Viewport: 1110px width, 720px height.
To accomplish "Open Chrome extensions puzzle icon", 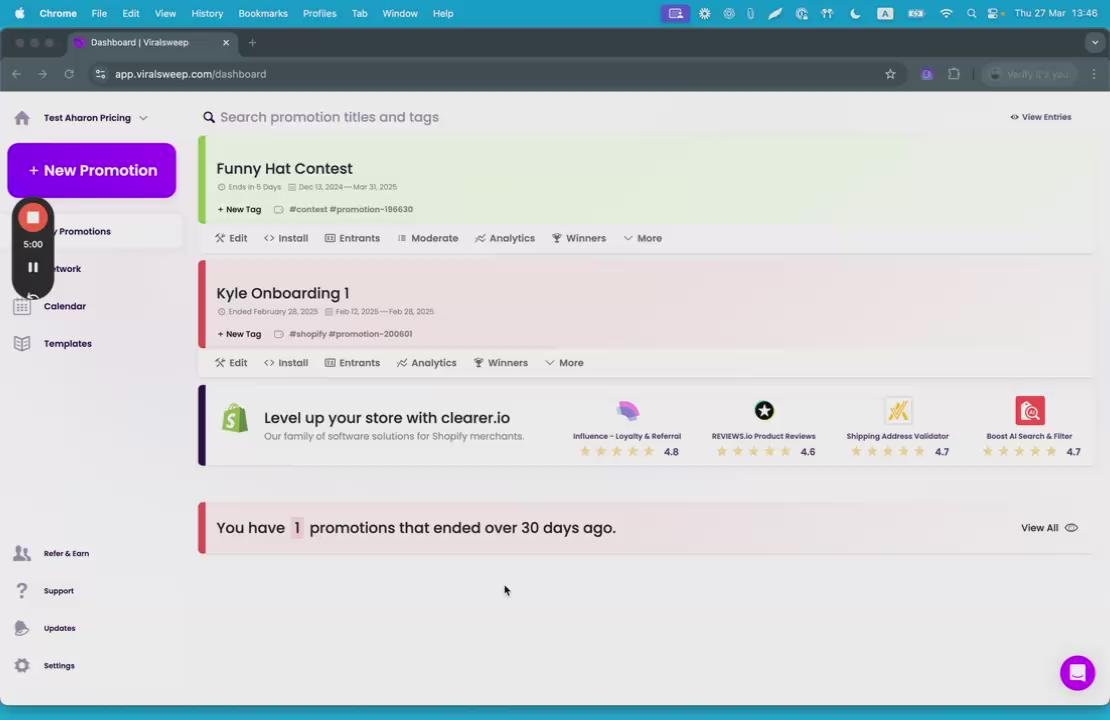I will tap(954, 74).
